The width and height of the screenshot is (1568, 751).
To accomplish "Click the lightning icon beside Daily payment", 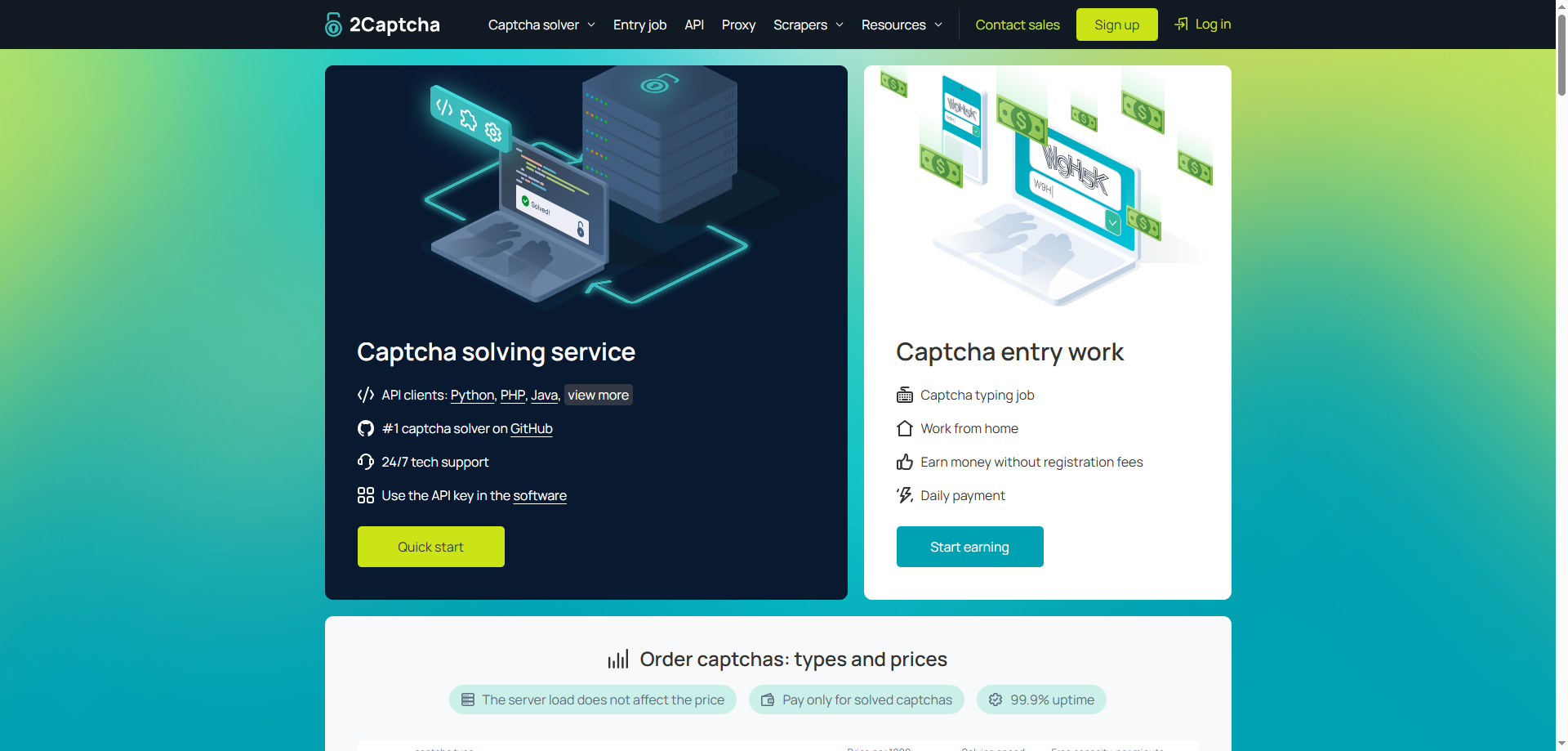I will pyautogui.click(x=905, y=495).
